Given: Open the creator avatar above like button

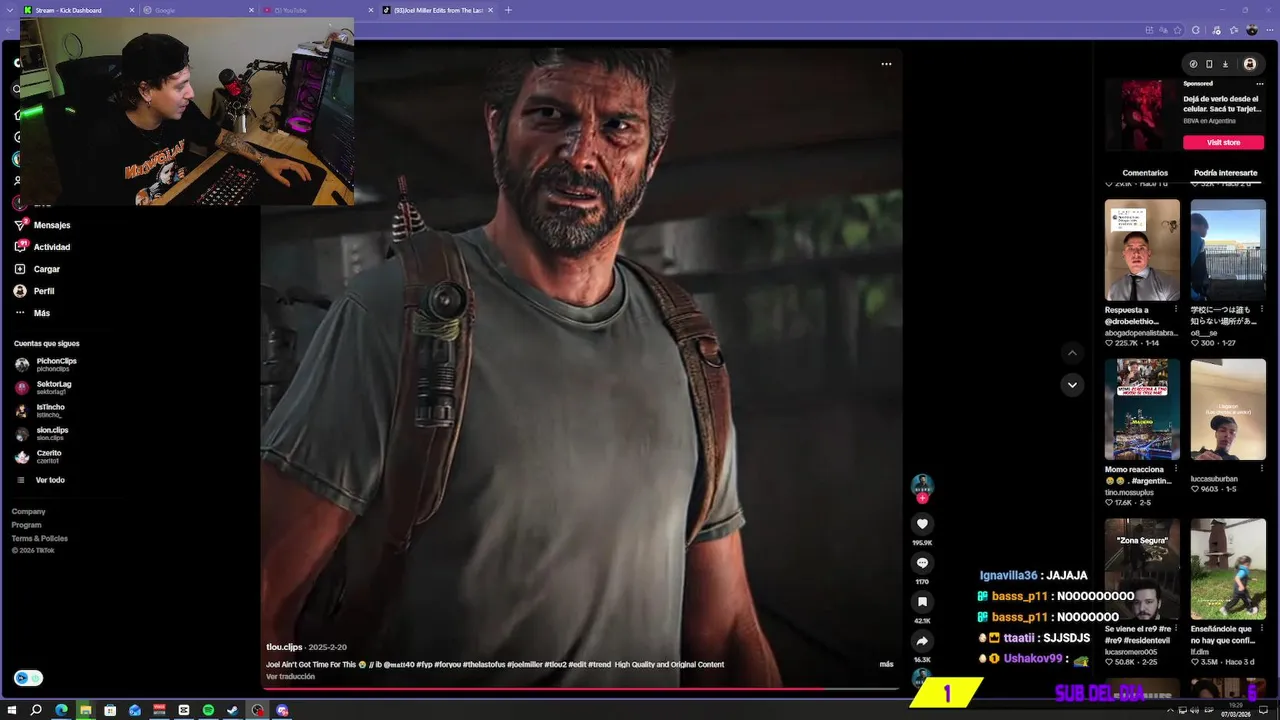Looking at the screenshot, I should pyautogui.click(x=922, y=485).
